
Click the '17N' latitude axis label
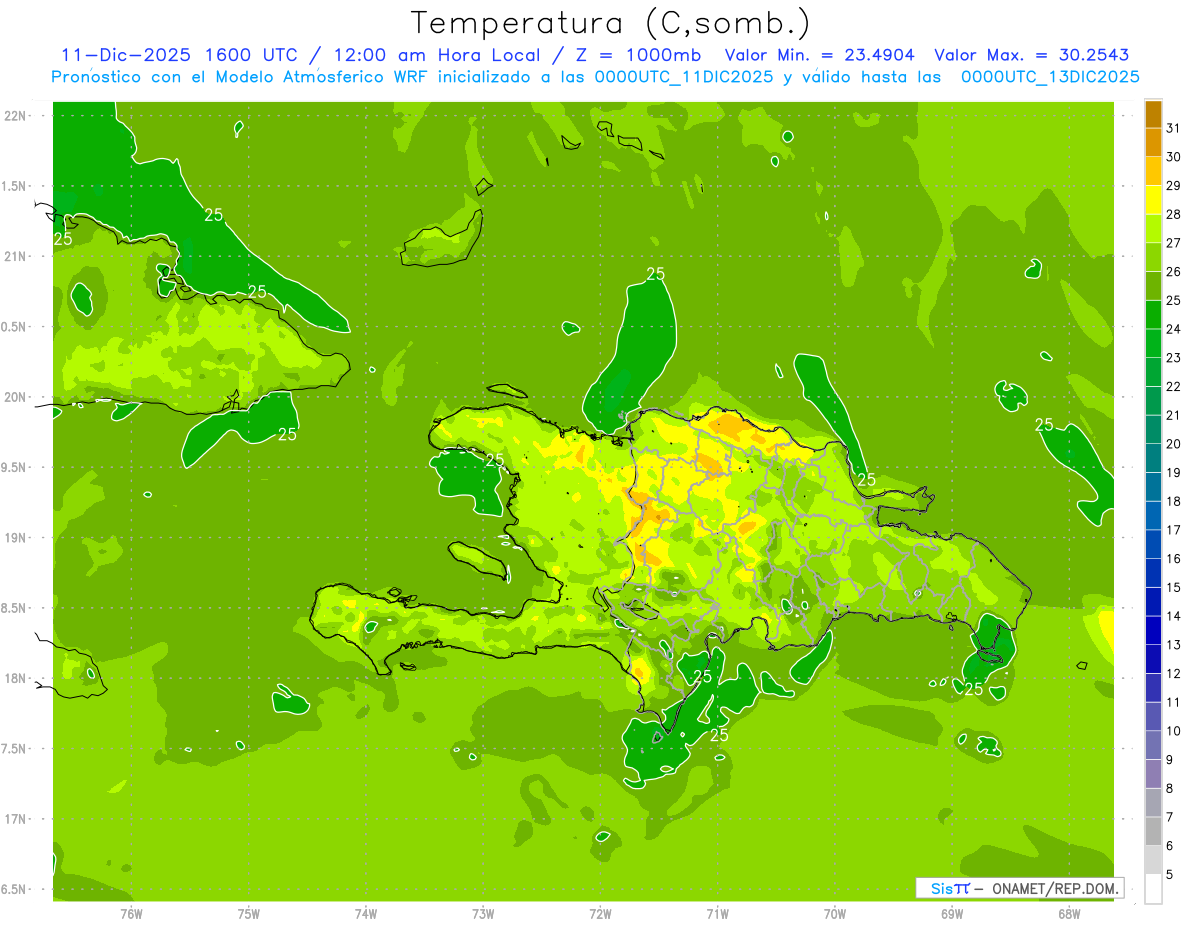15,819
